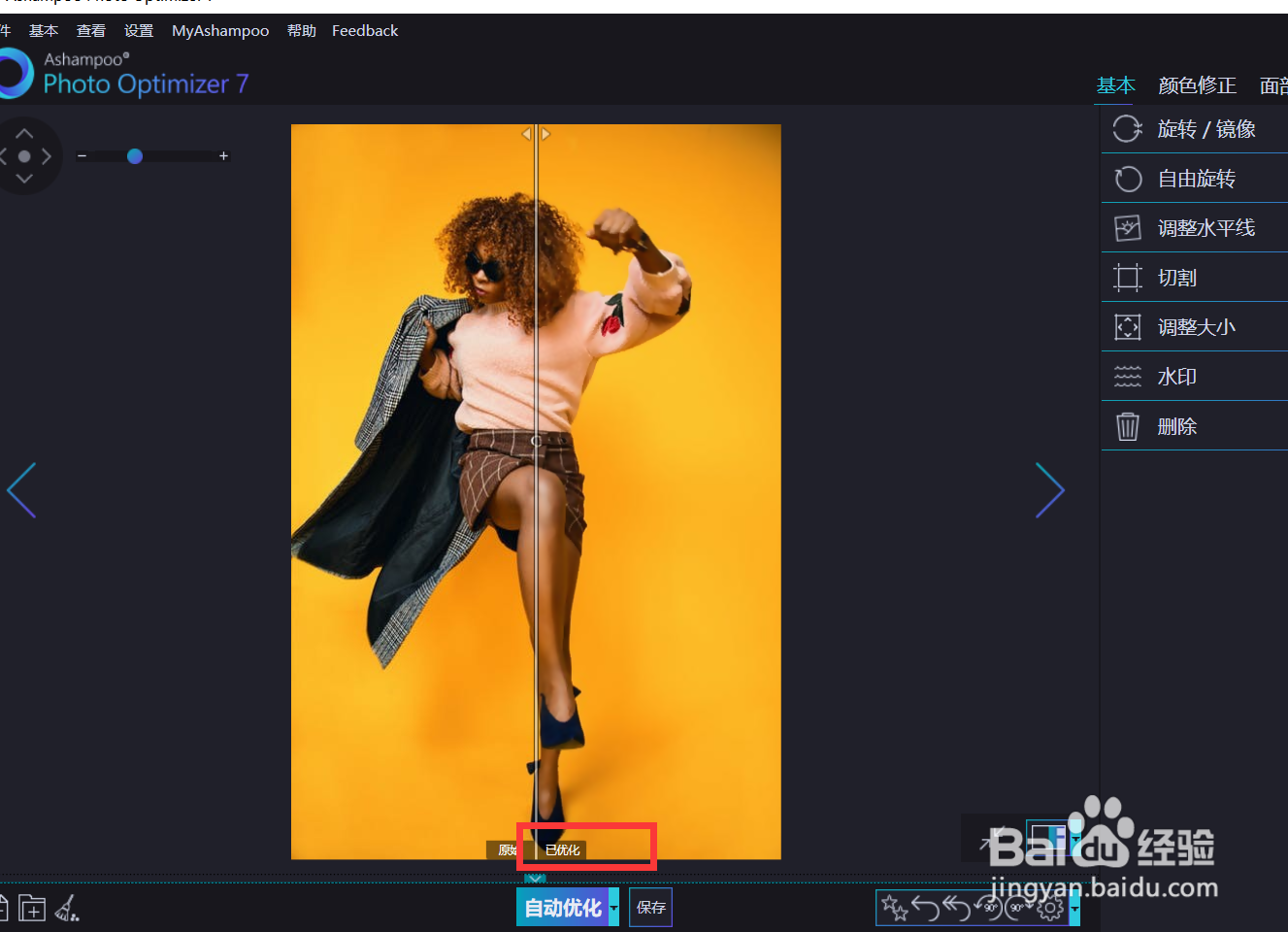
Task: Switch to the 颜色修正 tab
Action: pyautogui.click(x=1198, y=85)
